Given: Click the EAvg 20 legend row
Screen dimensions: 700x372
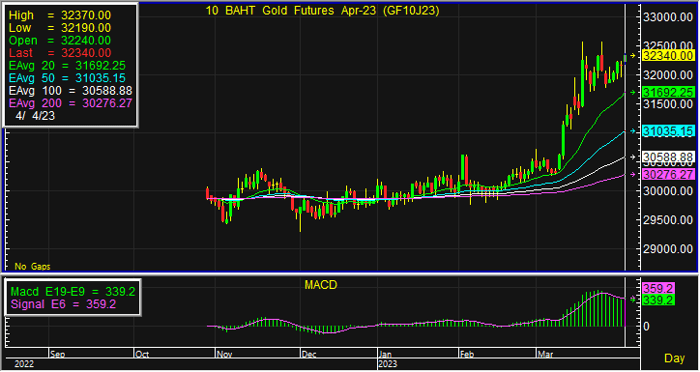Looking at the screenshot, I should (x=67, y=66).
